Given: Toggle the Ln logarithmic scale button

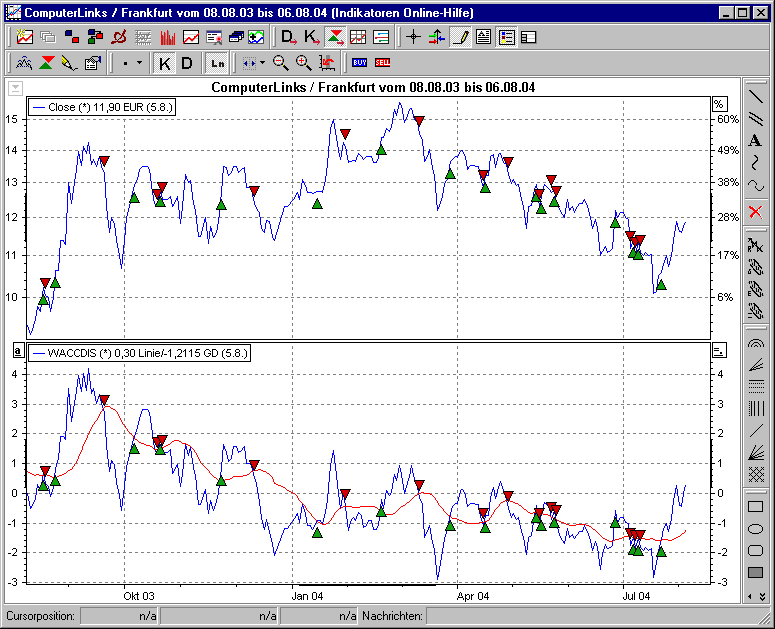Looking at the screenshot, I should coord(217,63).
